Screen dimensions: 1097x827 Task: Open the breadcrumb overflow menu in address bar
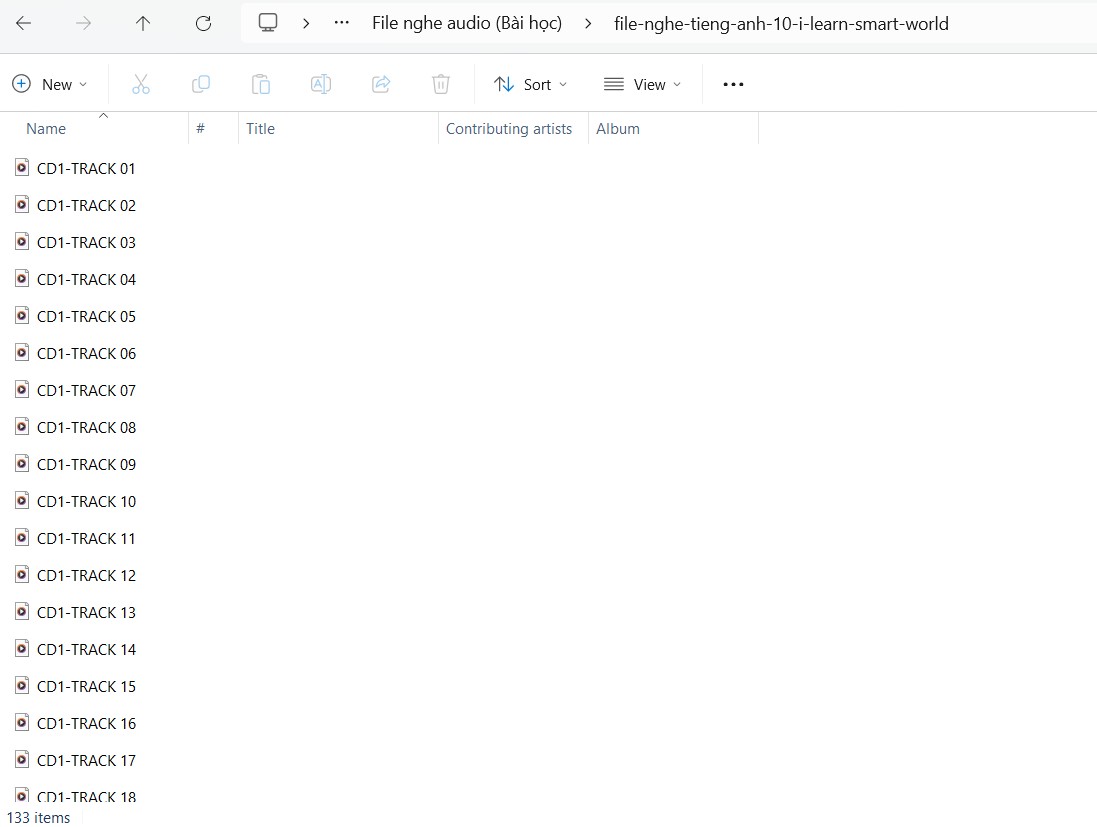point(341,23)
